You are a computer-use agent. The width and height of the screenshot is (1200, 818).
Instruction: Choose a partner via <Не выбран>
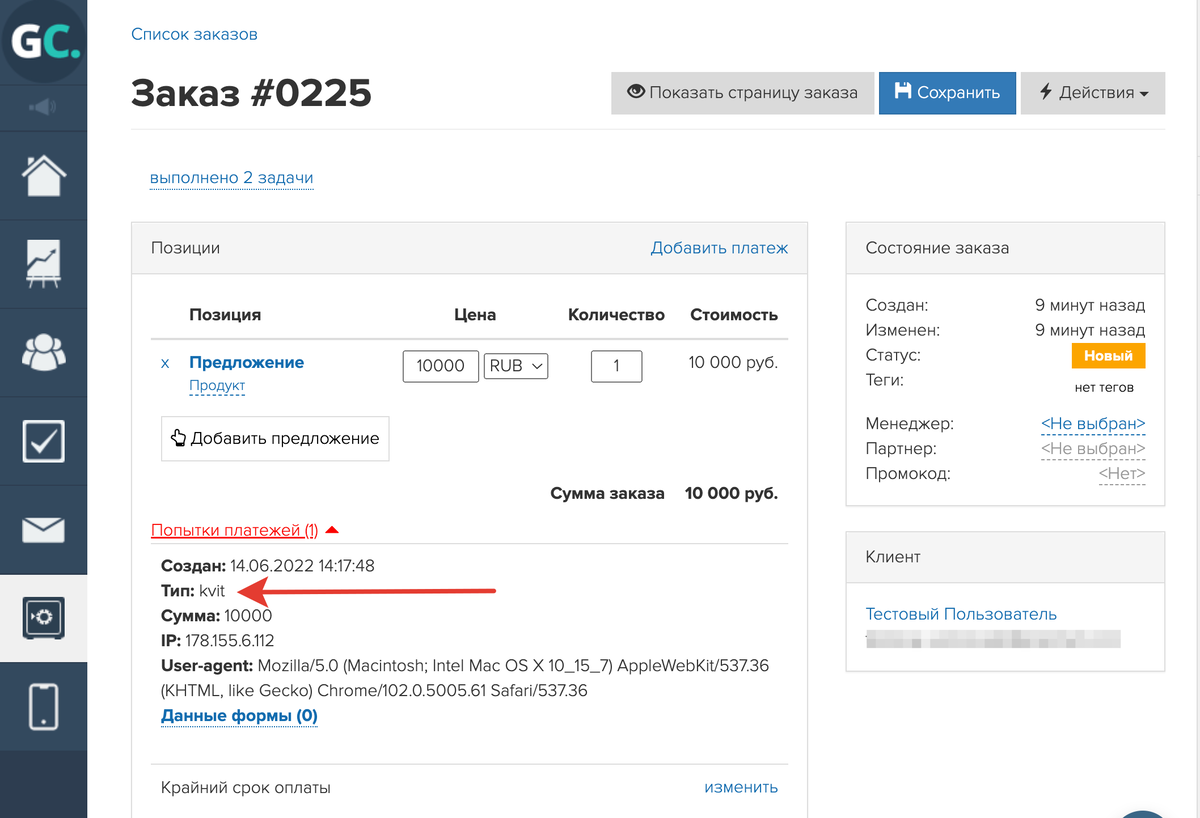pos(1093,449)
